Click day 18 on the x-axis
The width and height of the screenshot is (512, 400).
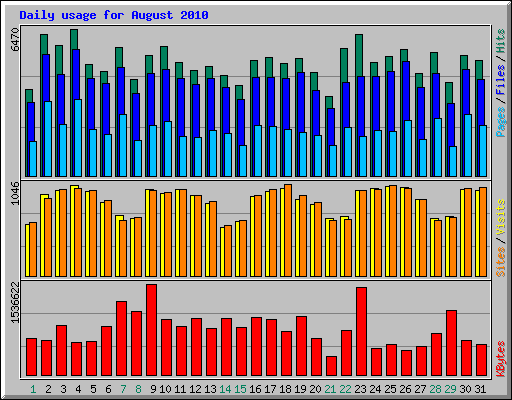285,389
